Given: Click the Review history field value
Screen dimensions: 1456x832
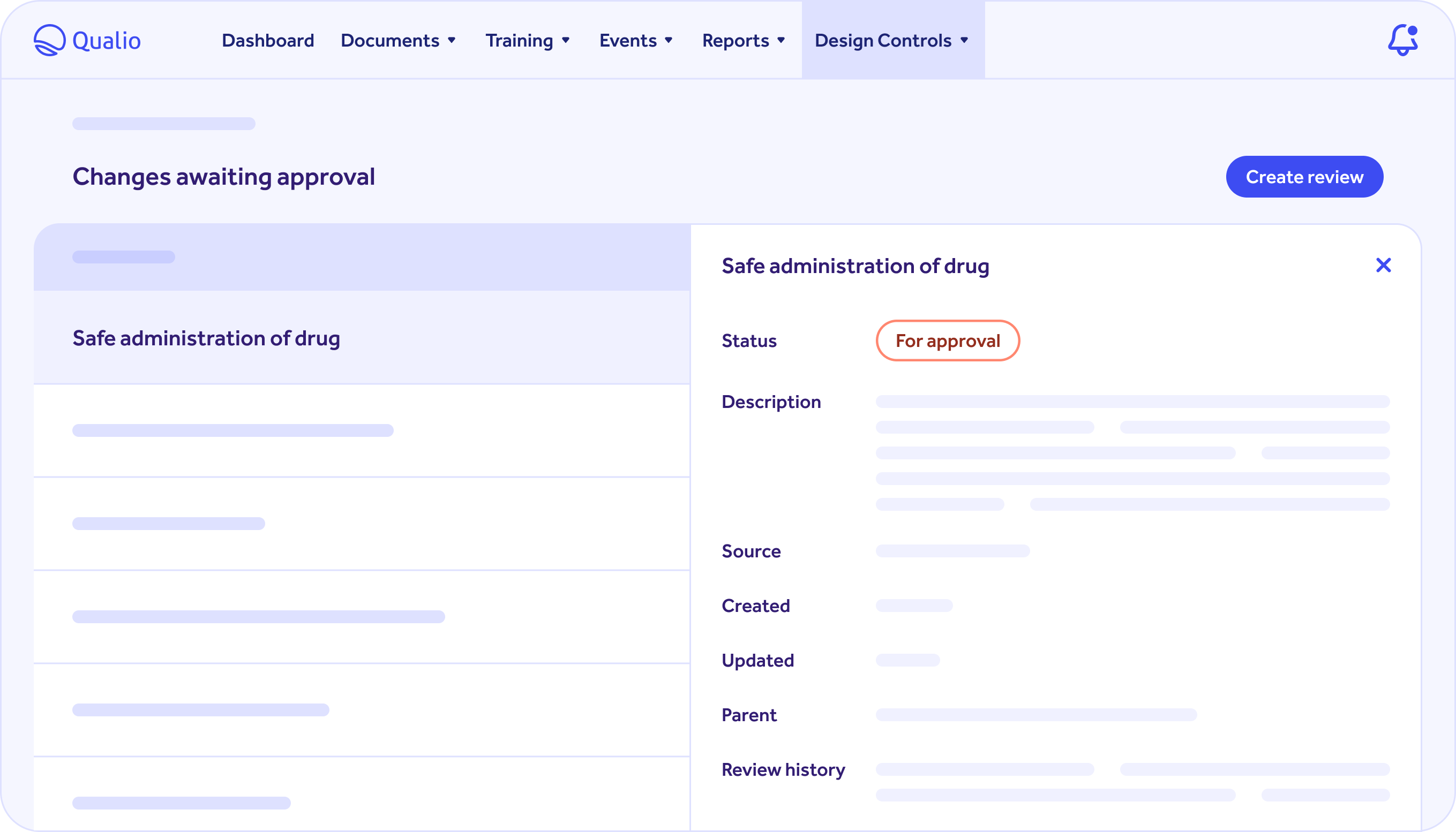Looking at the screenshot, I should (x=1132, y=770).
